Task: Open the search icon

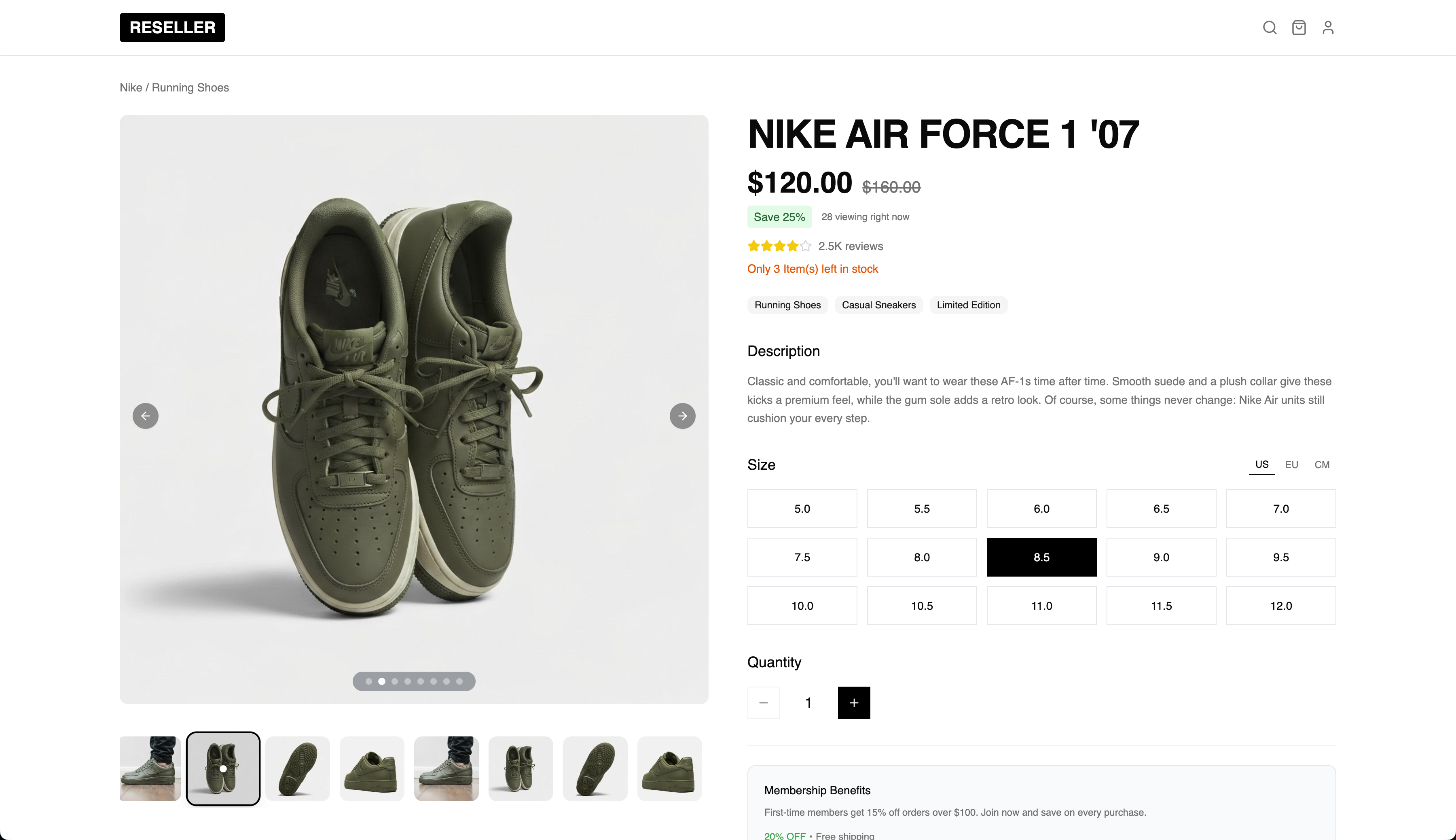Action: click(x=1270, y=27)
